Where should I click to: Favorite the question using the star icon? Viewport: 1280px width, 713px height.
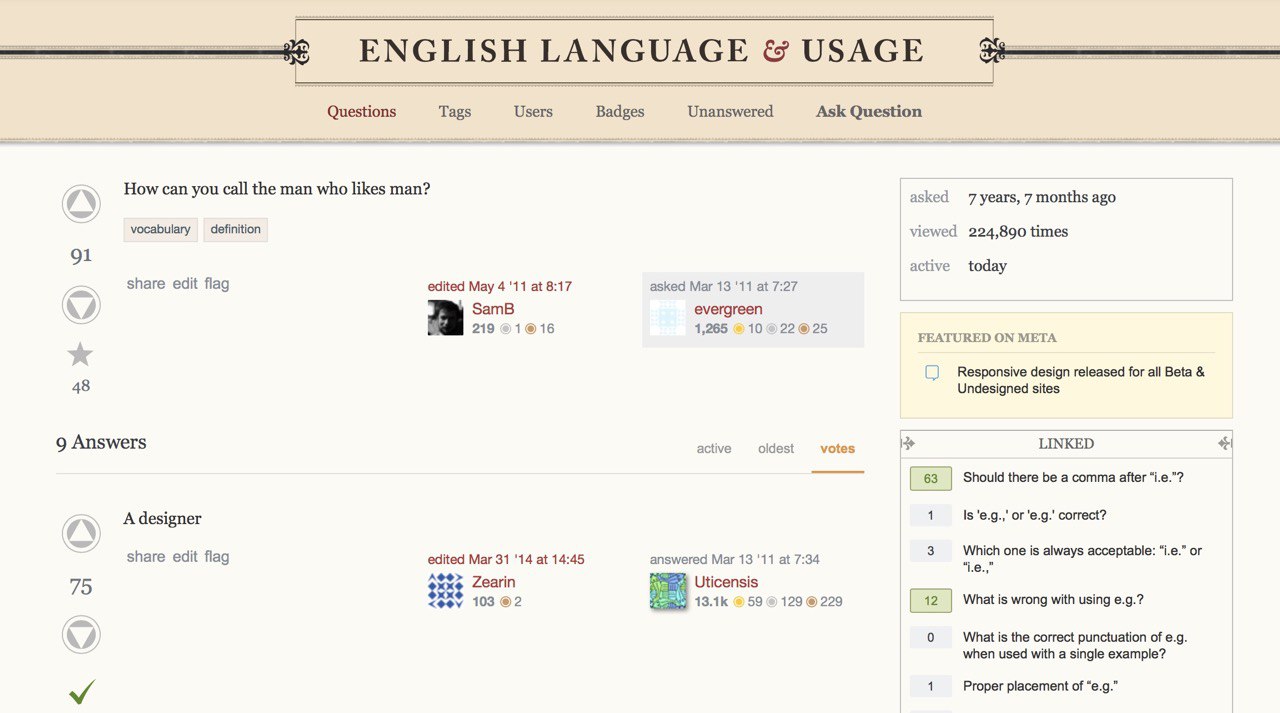click(80, 354)
